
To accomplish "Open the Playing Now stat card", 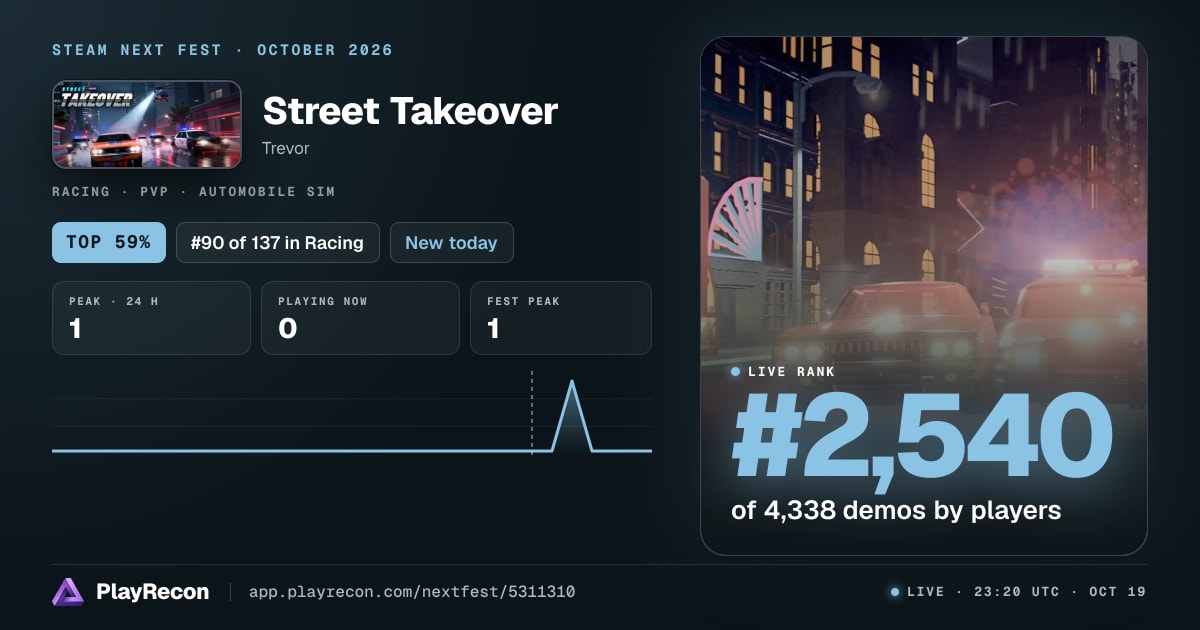I will [360, 318].
